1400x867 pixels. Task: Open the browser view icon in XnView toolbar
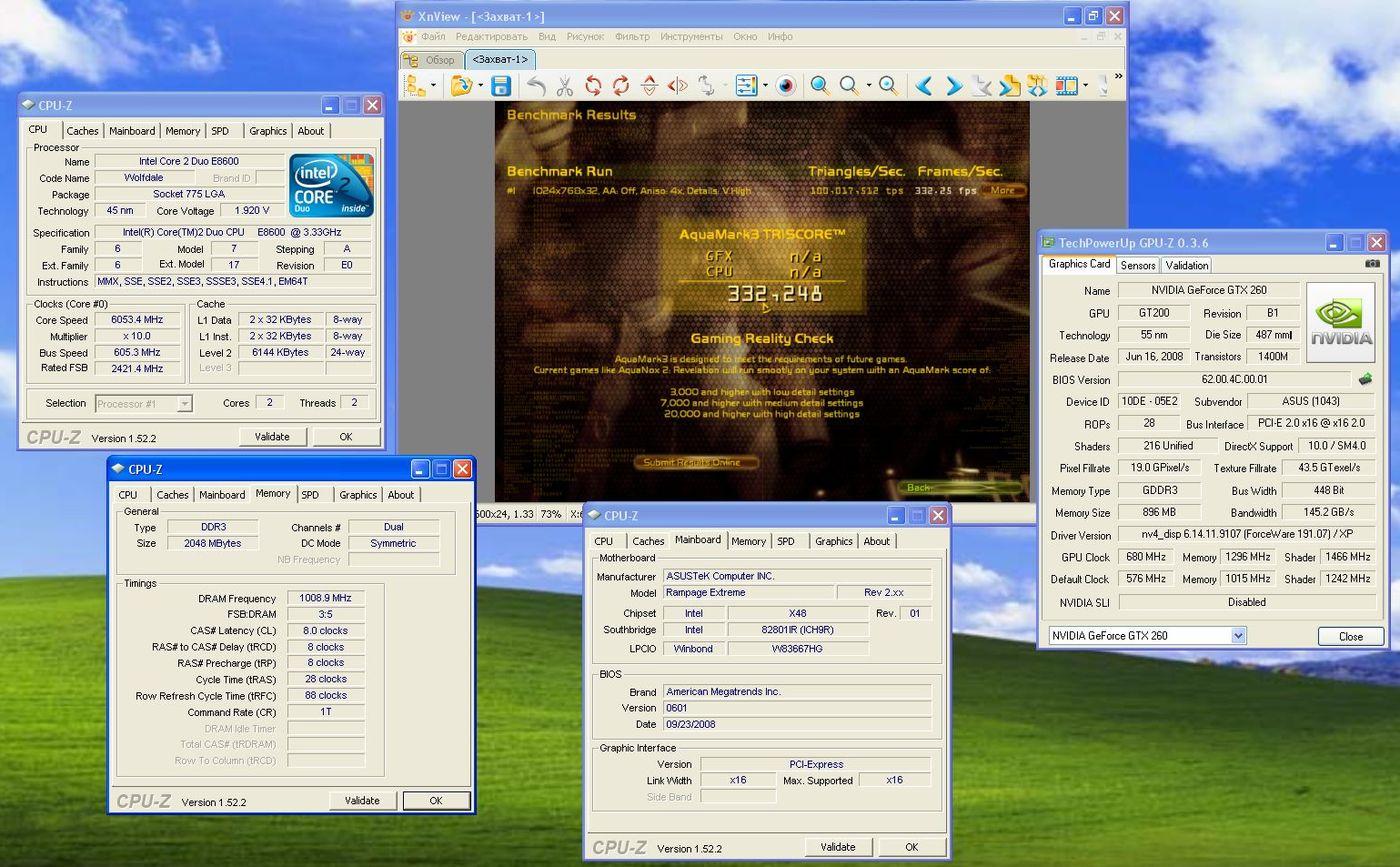pyautogui.click(x=415, y=86)
